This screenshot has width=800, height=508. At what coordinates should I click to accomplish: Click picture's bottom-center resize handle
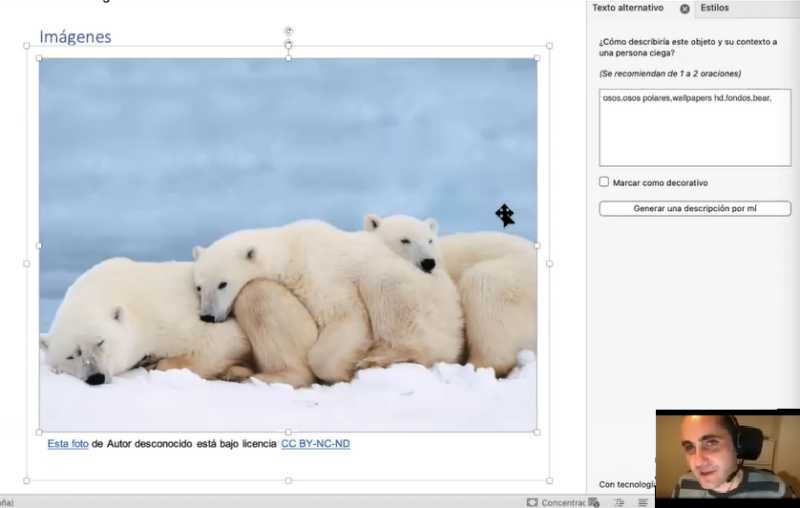(x=288, y=432)
